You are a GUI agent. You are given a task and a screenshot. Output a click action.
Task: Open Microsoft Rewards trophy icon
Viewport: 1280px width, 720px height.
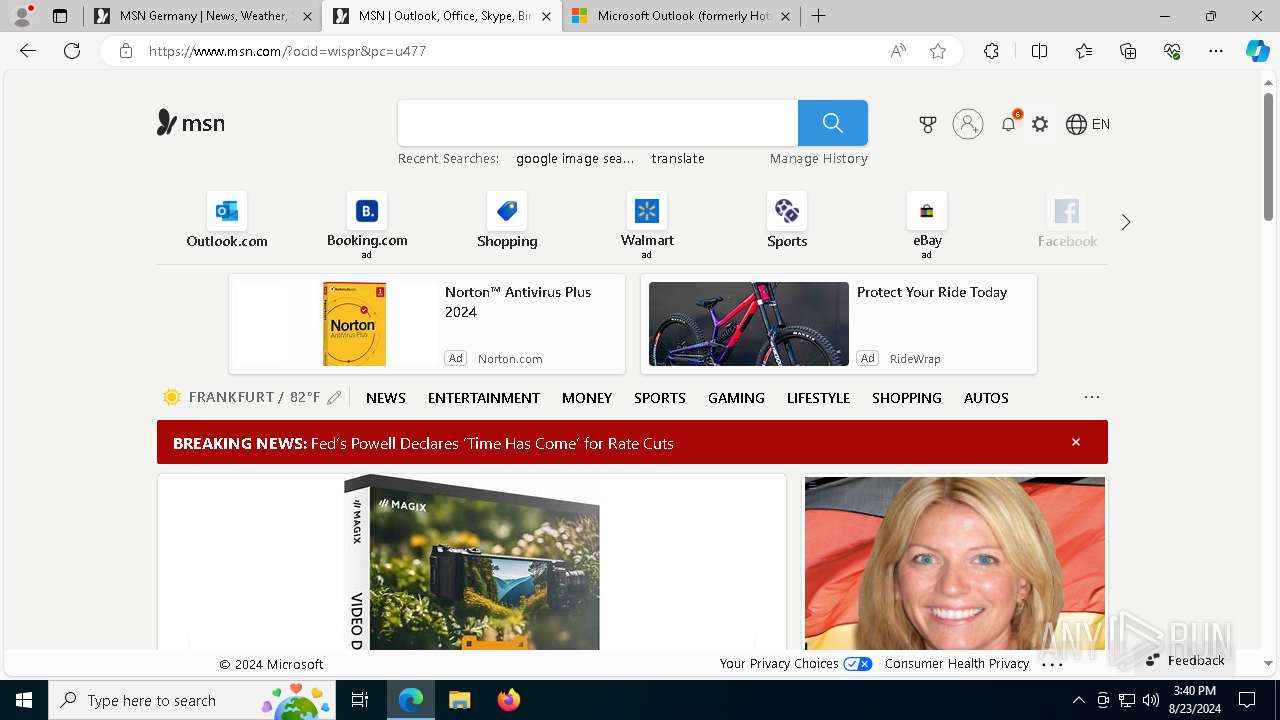(x=928, y=124)
